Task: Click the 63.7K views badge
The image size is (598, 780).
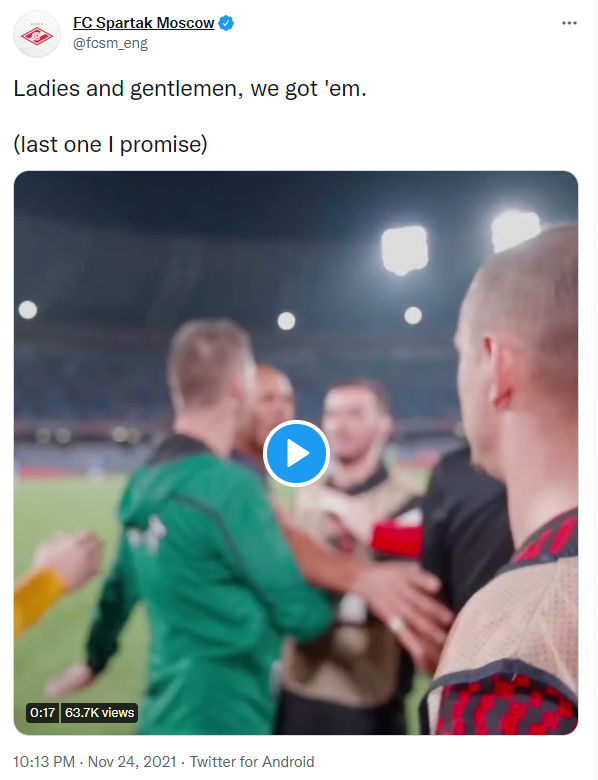Action: tap(100, 712)
